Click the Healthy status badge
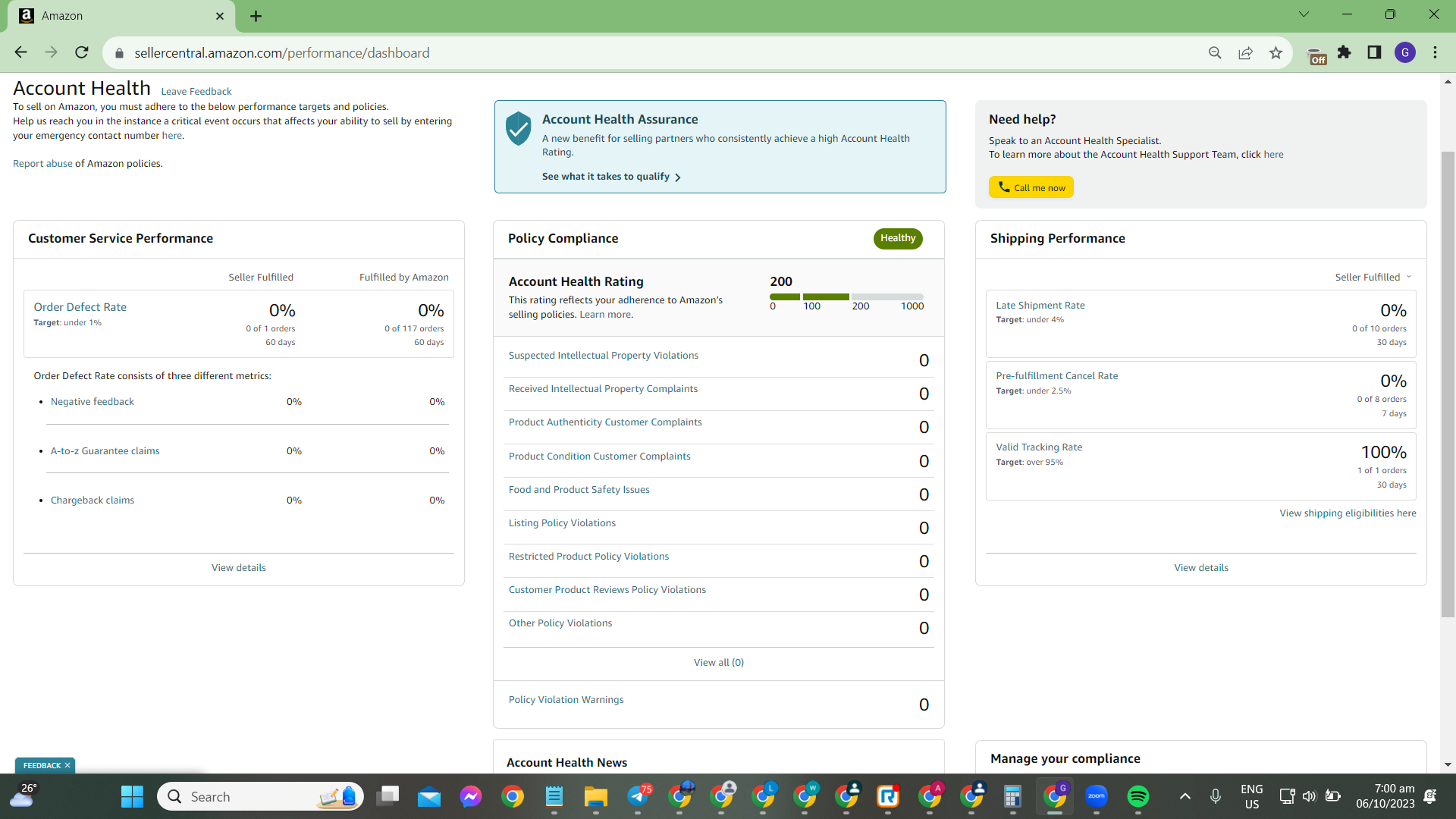The image size is (1456, 819). 898,238
